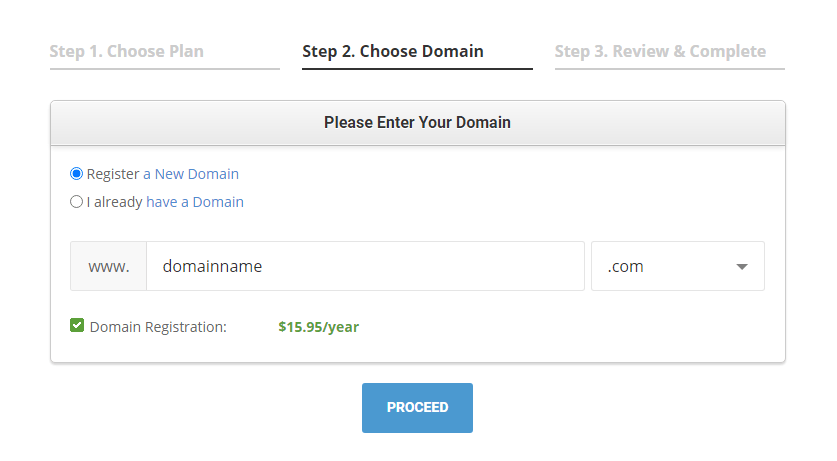Click the Please Enter Your Domain header
The height and width of the screenshot is (461, 837).
coord(417,123)
